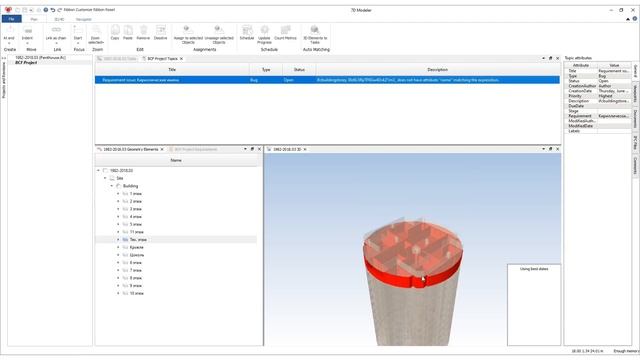This screenshot has width=640, height=360.
Task: Switch to the 1982-2018.03 Geometry Elements tab
Action: 130,149
